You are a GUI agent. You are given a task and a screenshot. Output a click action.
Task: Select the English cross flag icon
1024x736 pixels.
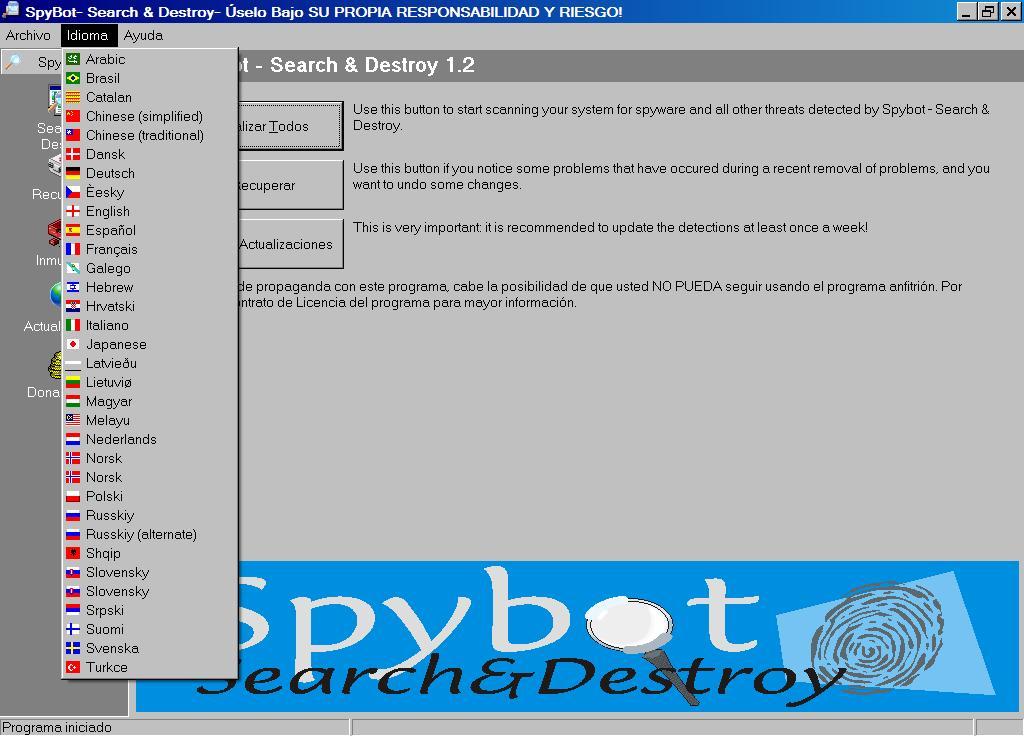[x=73, y=211]
